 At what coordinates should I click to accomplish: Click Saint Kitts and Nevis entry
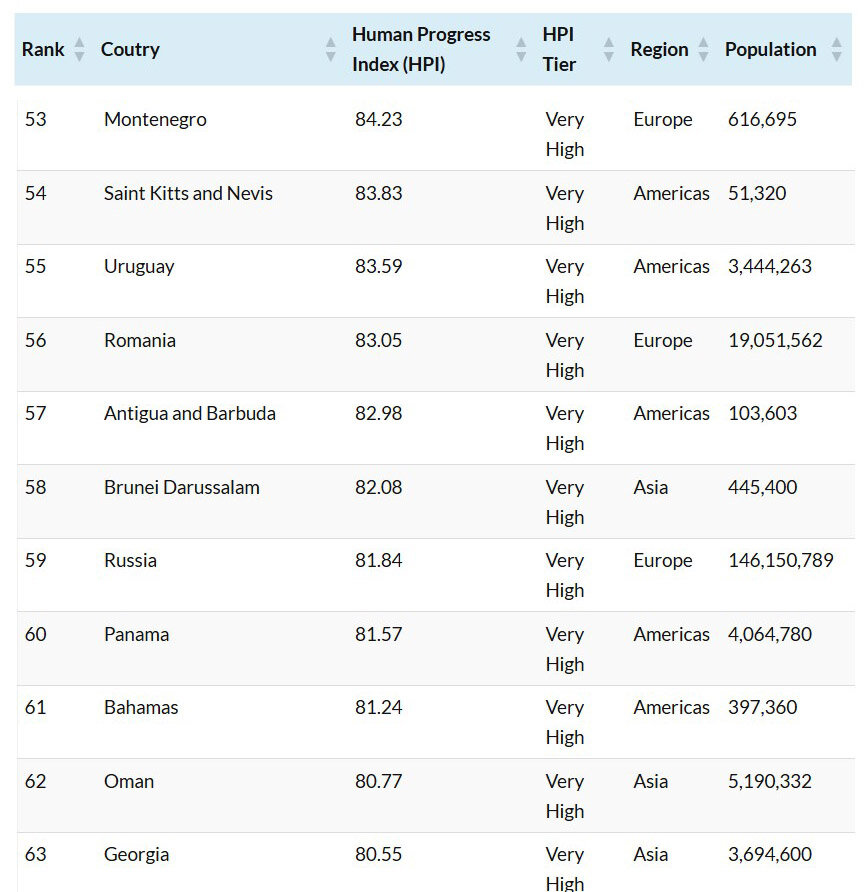[x=188, y=193]
